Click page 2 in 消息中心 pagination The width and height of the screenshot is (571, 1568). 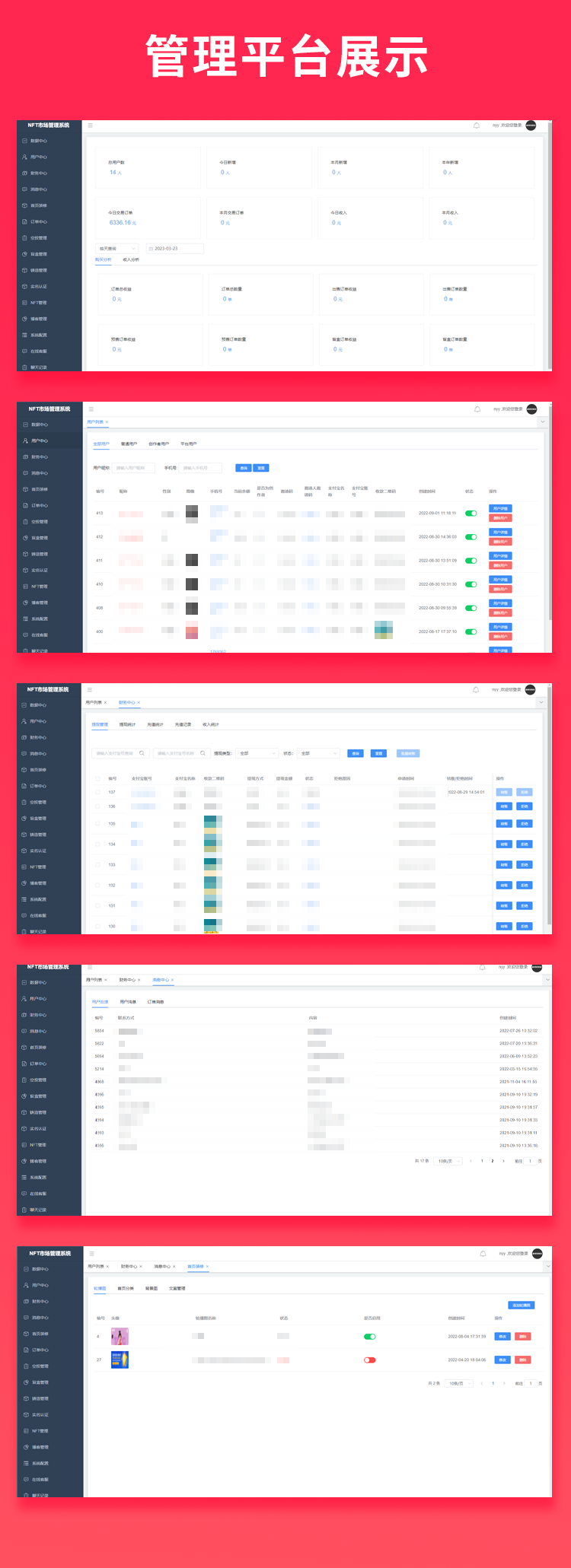coord(493,1161)
